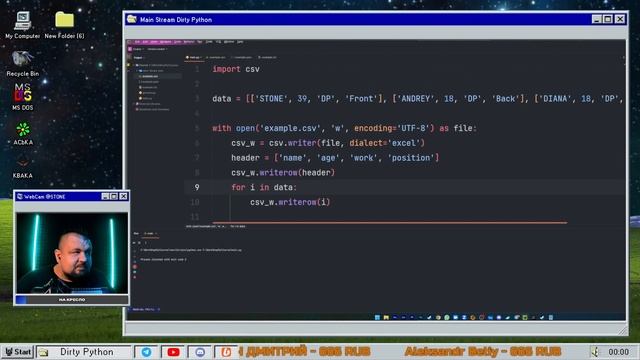Open the Recycle Bin desktop icon
Image resolution: width=640 pixels, height=360 pixels.
coord(22,63)
